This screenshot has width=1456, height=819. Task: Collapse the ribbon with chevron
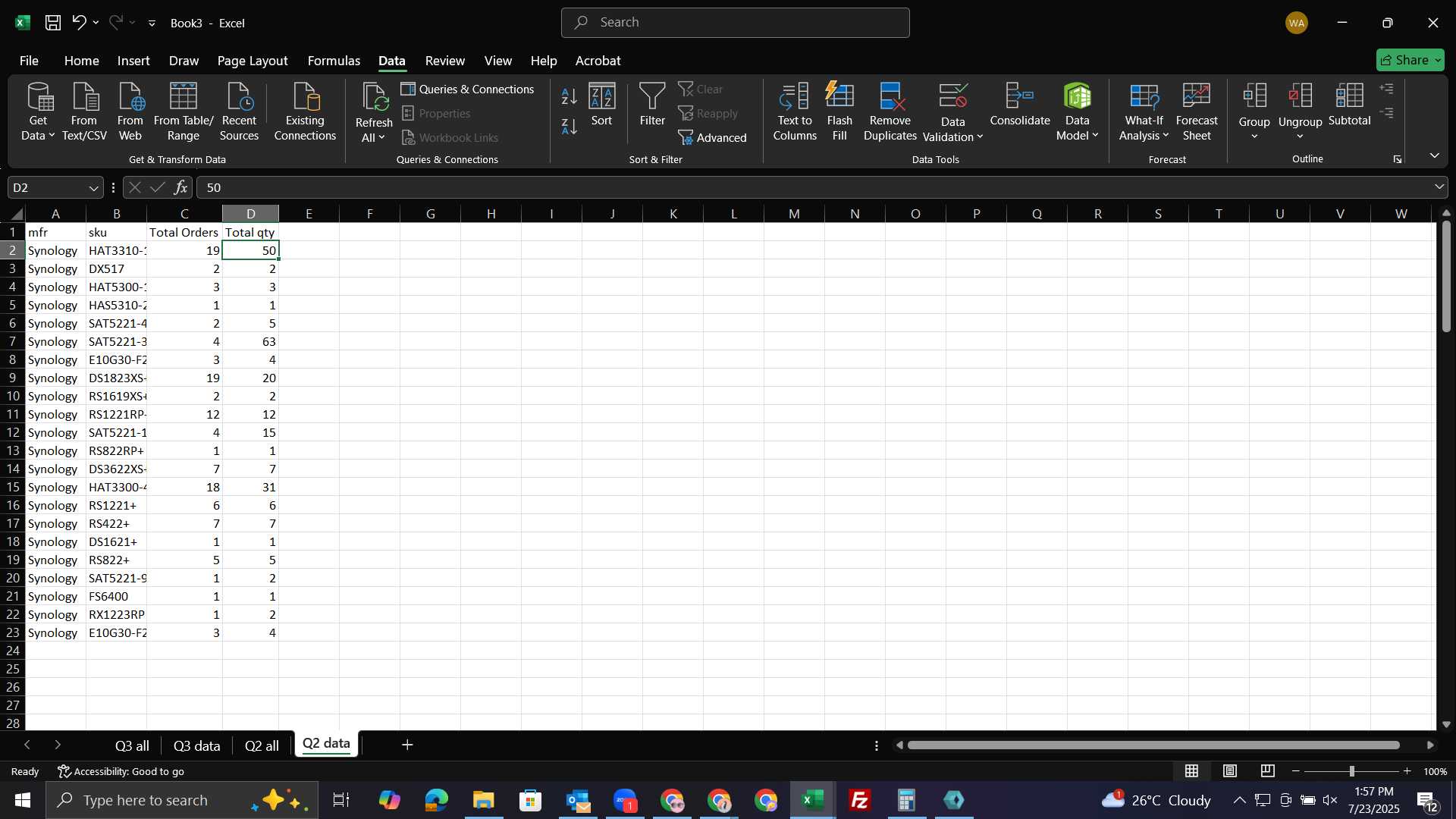point(1434,155)
